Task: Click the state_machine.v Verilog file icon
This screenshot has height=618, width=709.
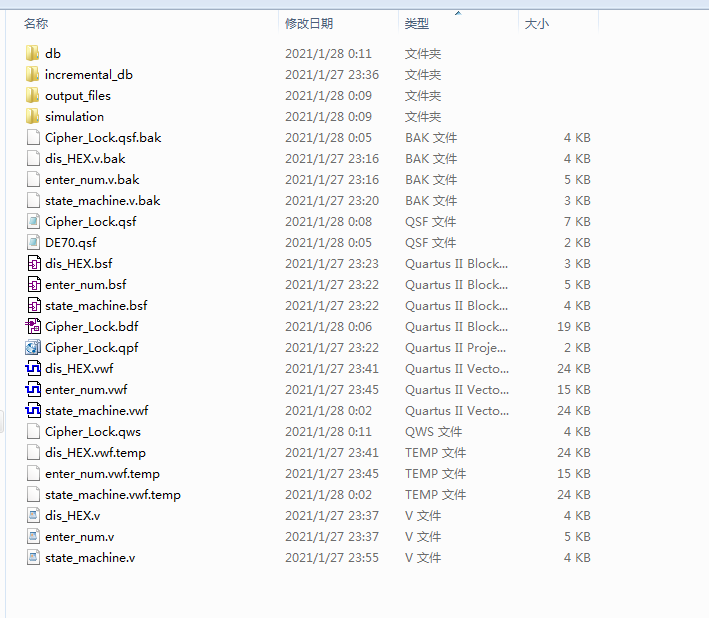Action: (33, 558)
